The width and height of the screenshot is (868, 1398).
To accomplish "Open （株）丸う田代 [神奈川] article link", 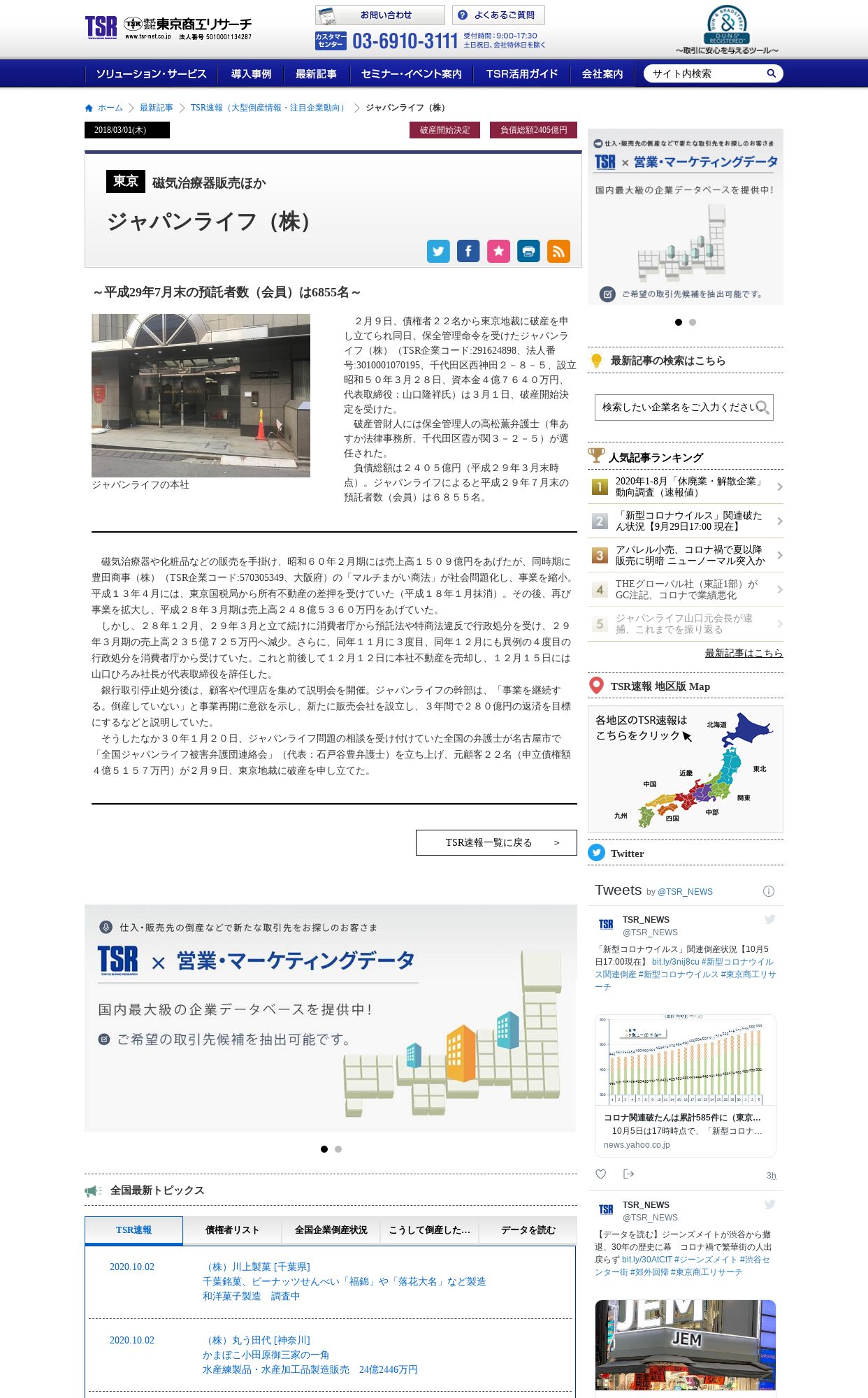I will pyautogui.click(x=256, y=1340).
